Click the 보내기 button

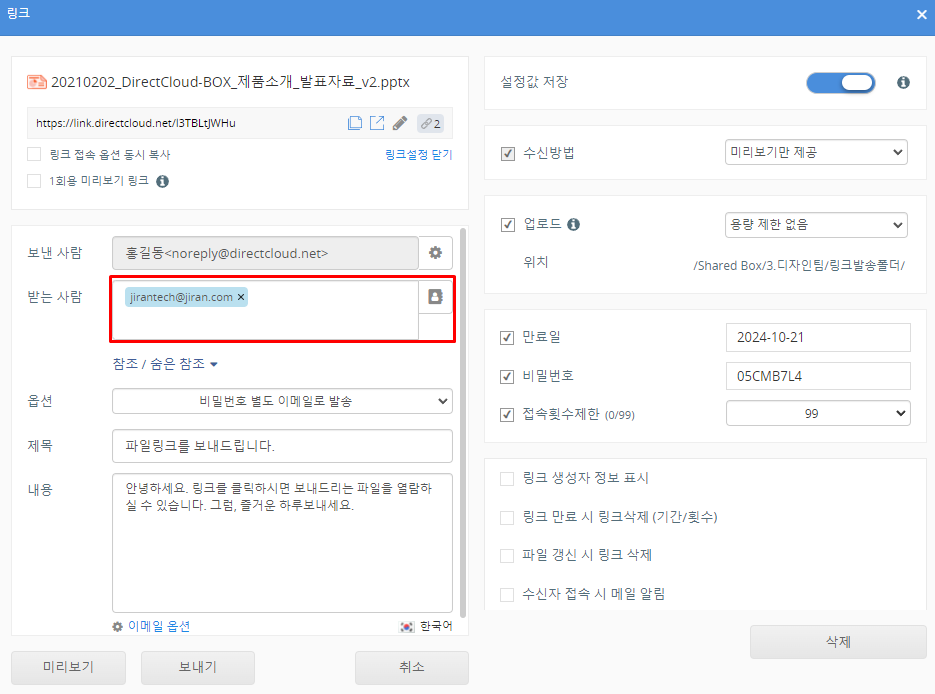198,667
